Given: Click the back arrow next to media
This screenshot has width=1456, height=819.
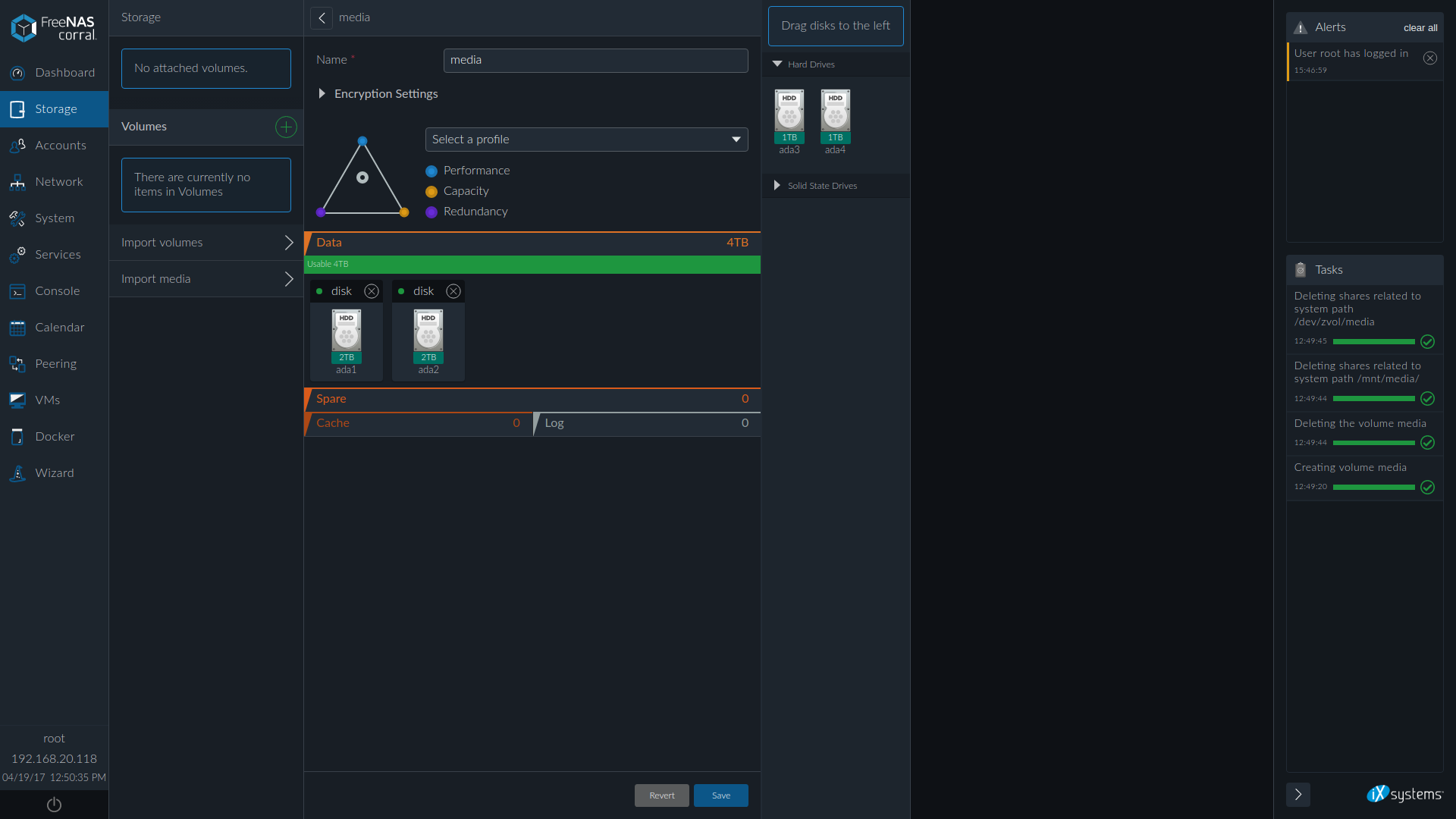Looking at the screenshot, I should point(322,18).
